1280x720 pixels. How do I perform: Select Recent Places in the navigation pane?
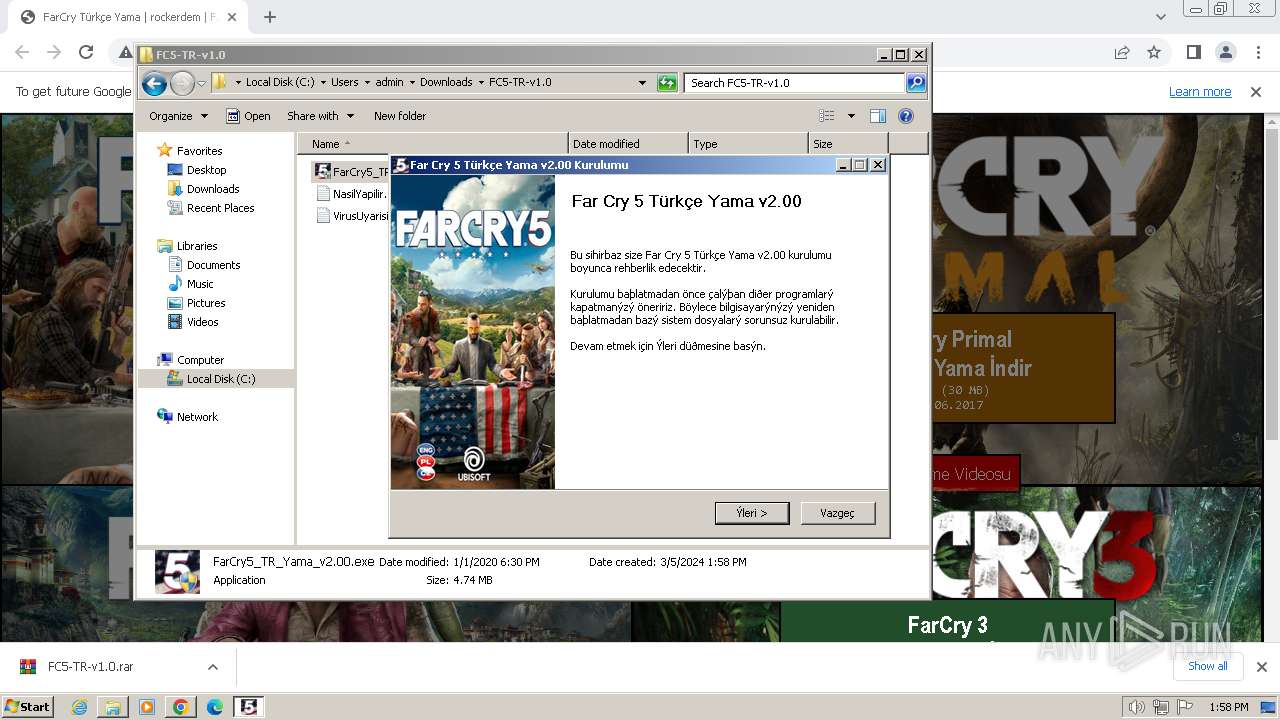(x=220, y=208)
